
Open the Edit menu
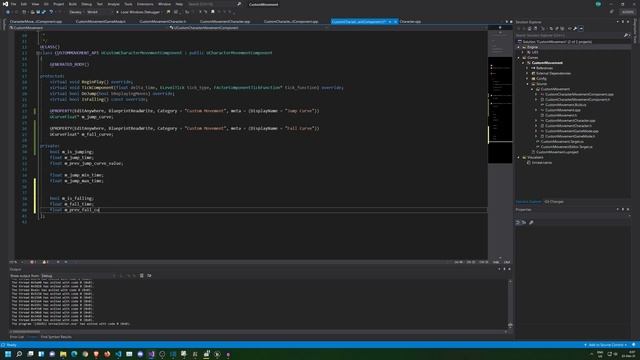(x=24, y=4)
